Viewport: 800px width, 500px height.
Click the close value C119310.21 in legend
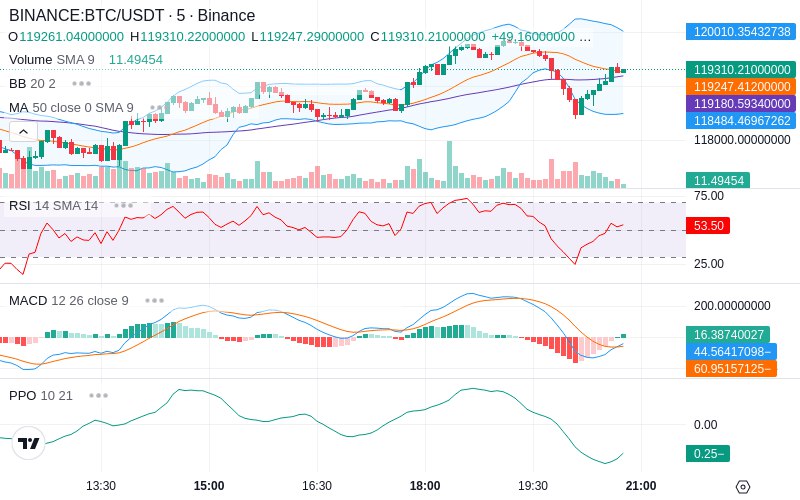(428, 37)
